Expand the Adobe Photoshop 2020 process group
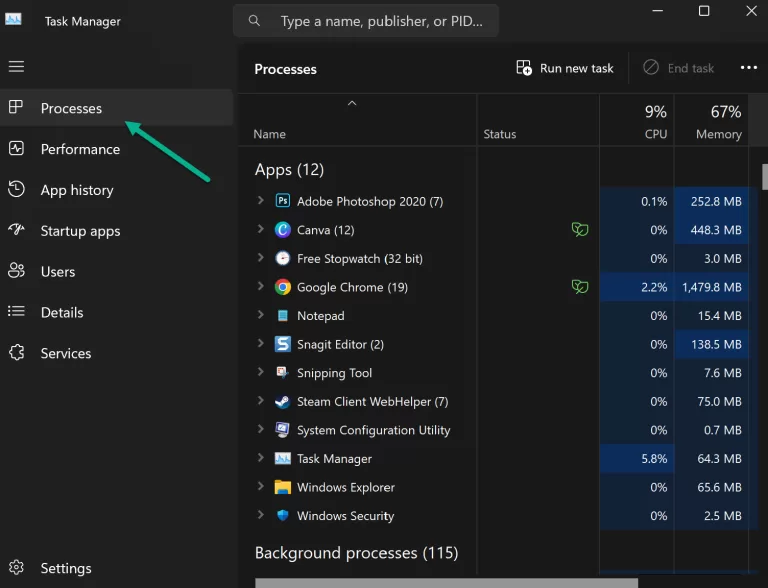 [x=261, y=200]
